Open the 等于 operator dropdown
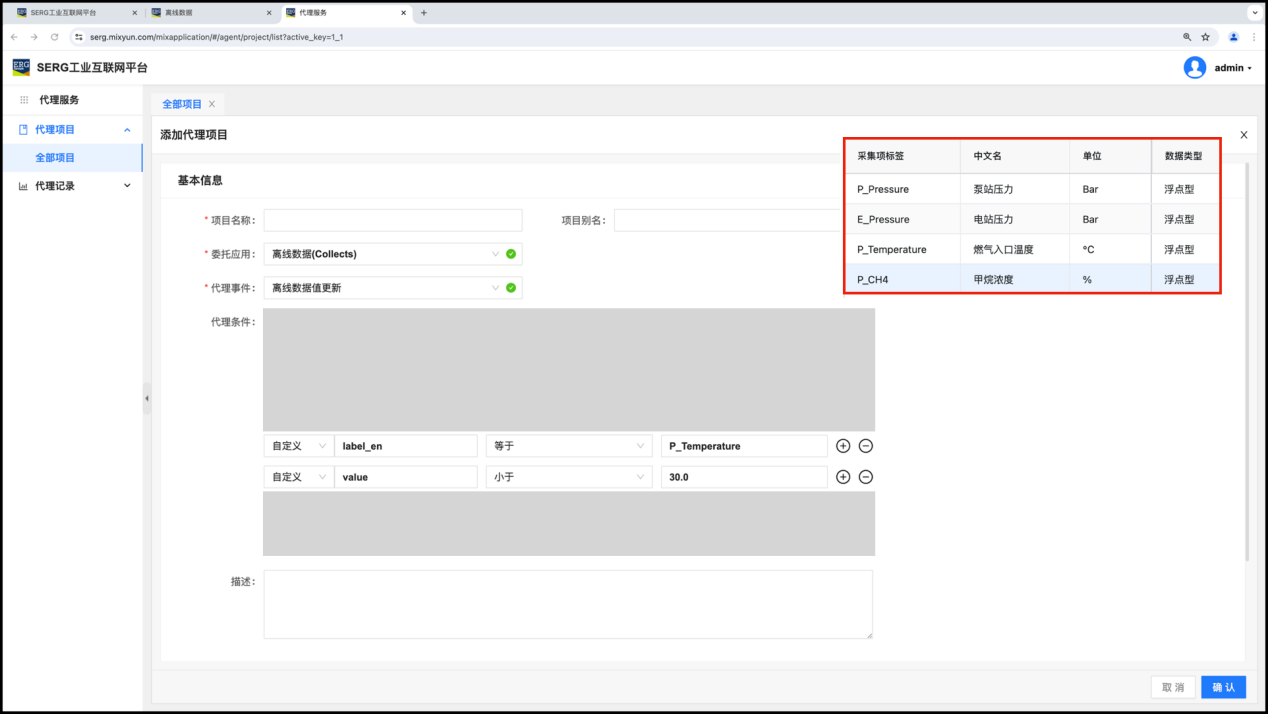The width and height of the screenshot is (1268, 714). pos(568,446)
